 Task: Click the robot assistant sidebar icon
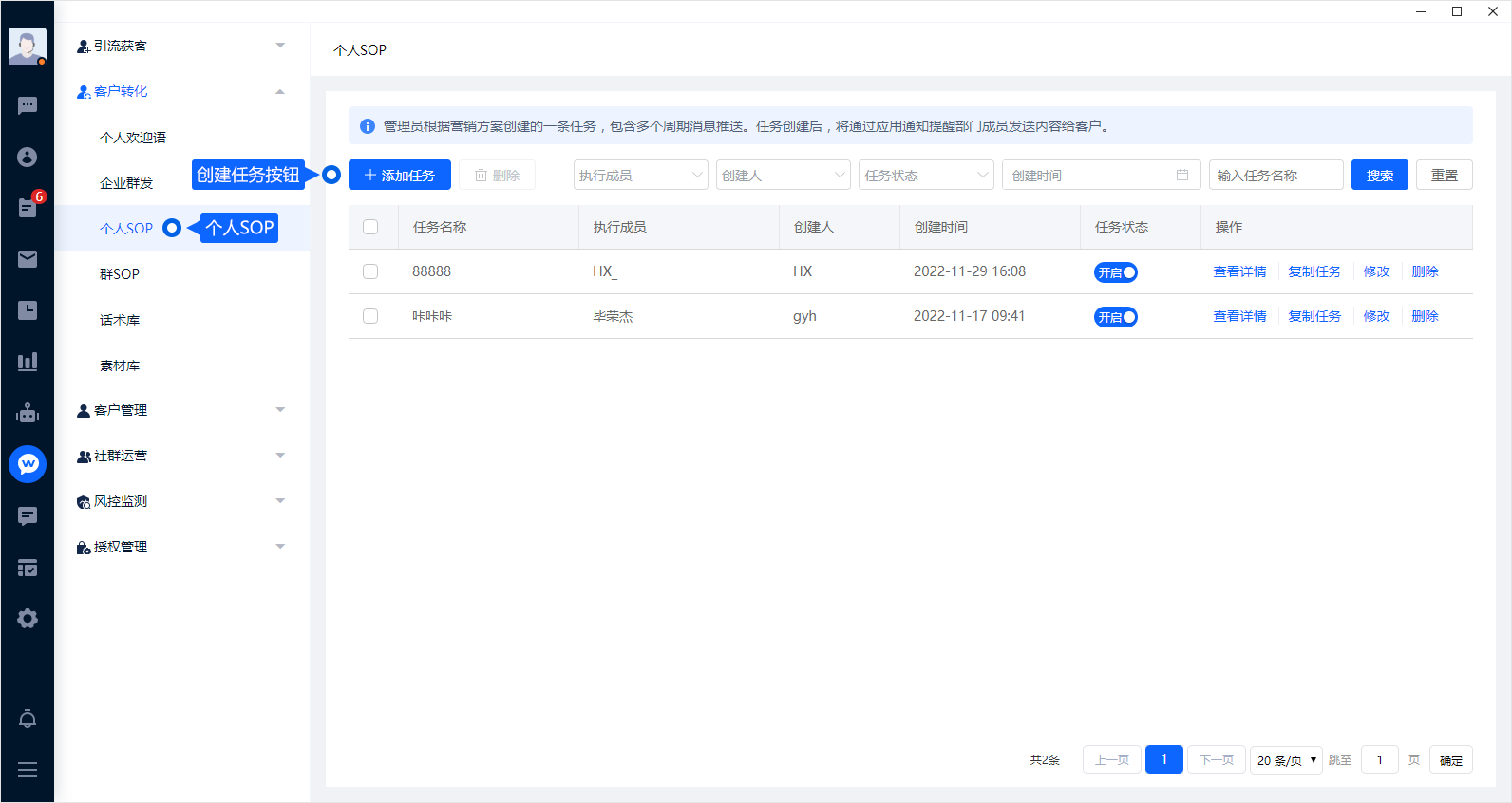tap(28, 413)
